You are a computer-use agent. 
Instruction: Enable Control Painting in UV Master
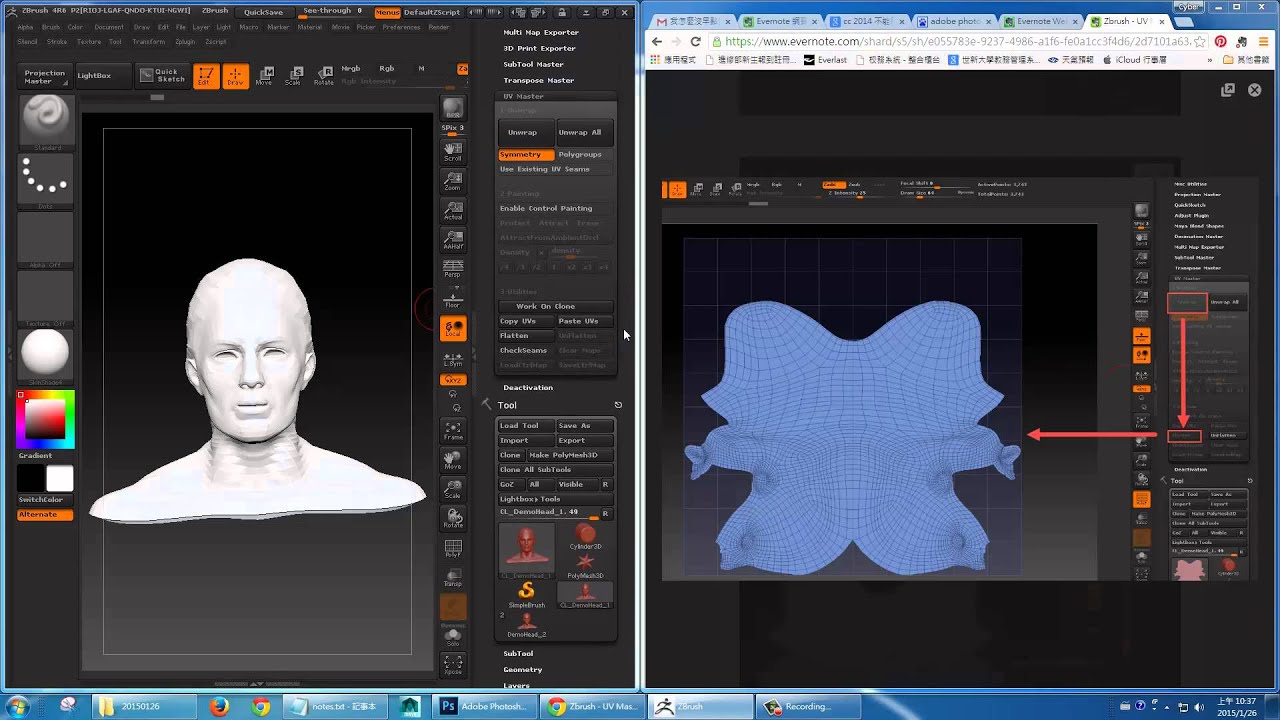[x=554, y=208]
